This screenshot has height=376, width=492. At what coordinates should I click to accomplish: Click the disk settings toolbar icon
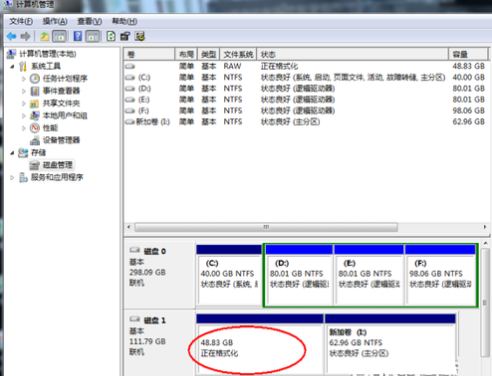140,36
